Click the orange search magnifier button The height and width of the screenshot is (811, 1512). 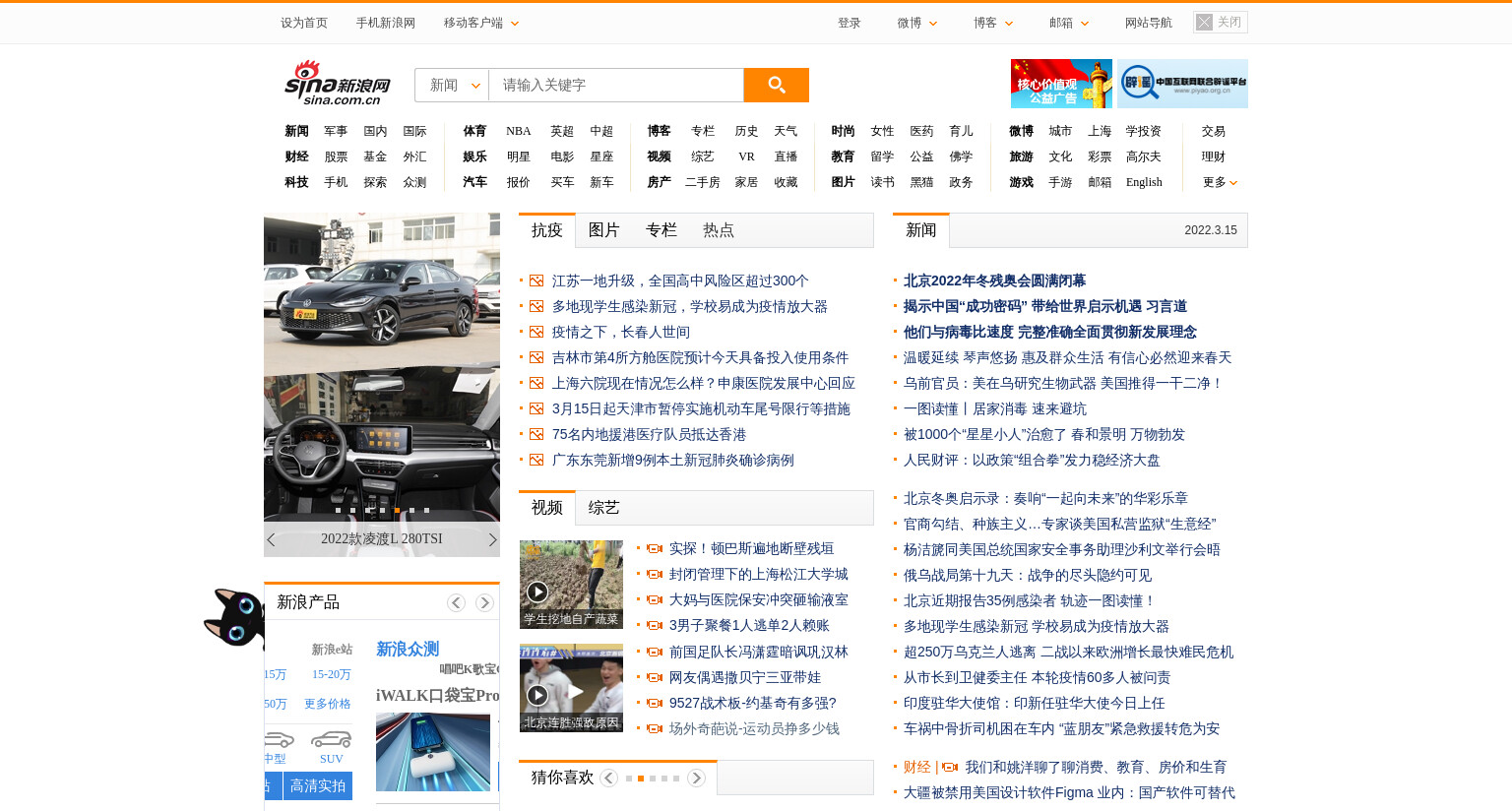pyautogui.click(x=776, y=85)
